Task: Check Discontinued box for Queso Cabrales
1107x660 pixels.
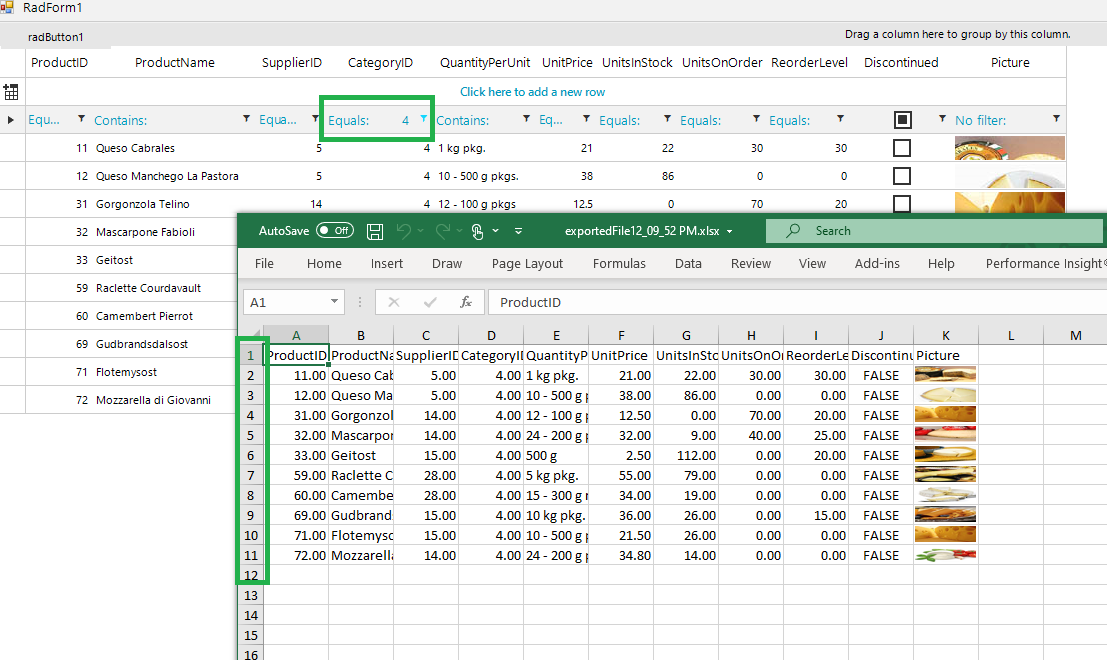Action: [x=902, y=148]
